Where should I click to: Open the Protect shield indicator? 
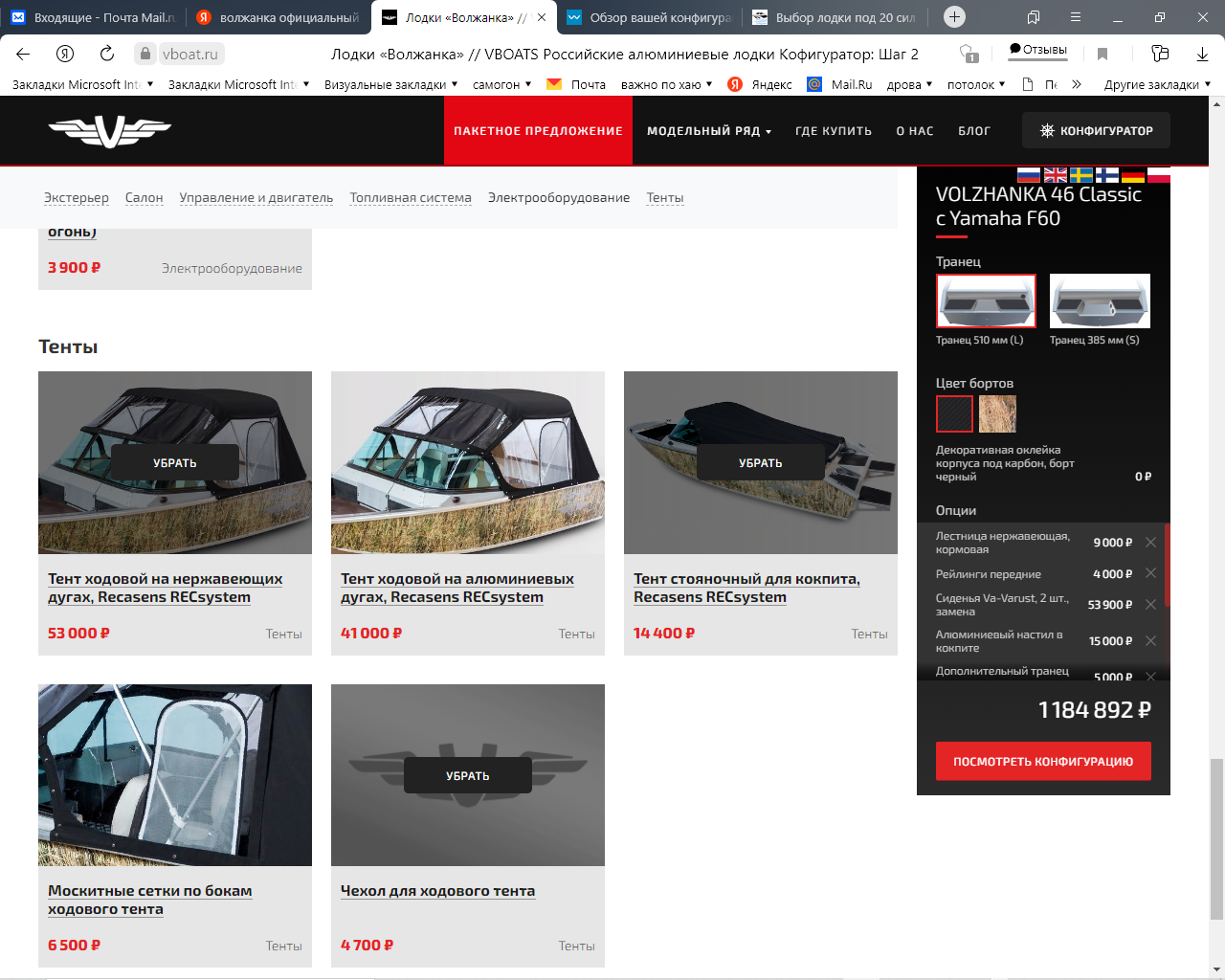[x=969, y=54]
